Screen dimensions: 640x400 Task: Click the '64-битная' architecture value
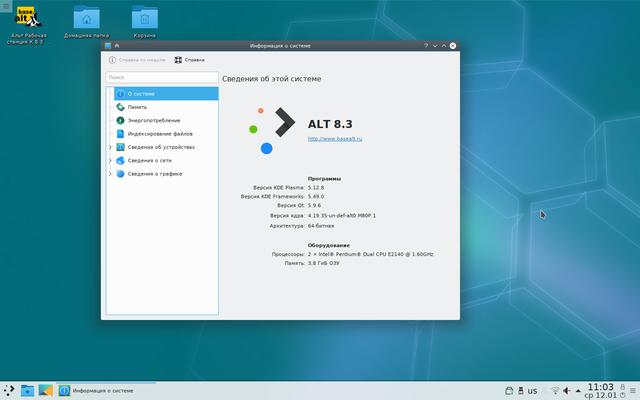click(321, 226)
